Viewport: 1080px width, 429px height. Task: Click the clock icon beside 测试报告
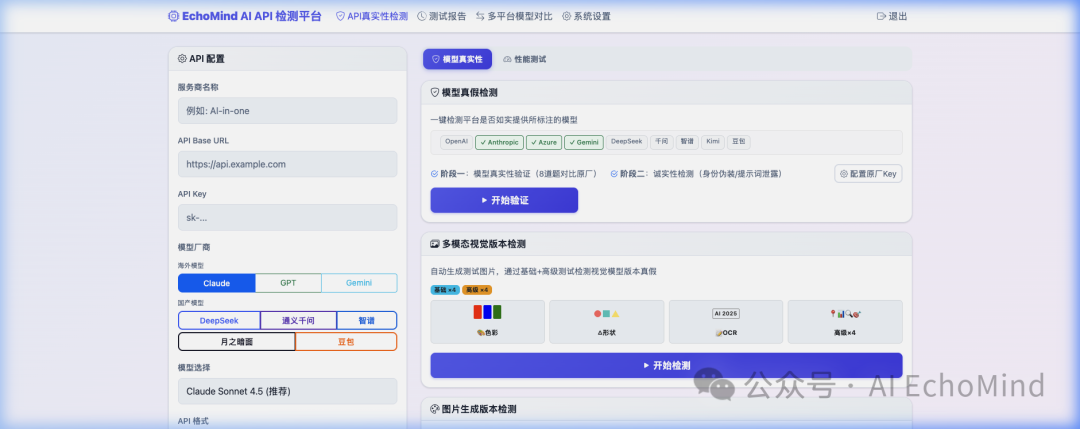[422, 17]
